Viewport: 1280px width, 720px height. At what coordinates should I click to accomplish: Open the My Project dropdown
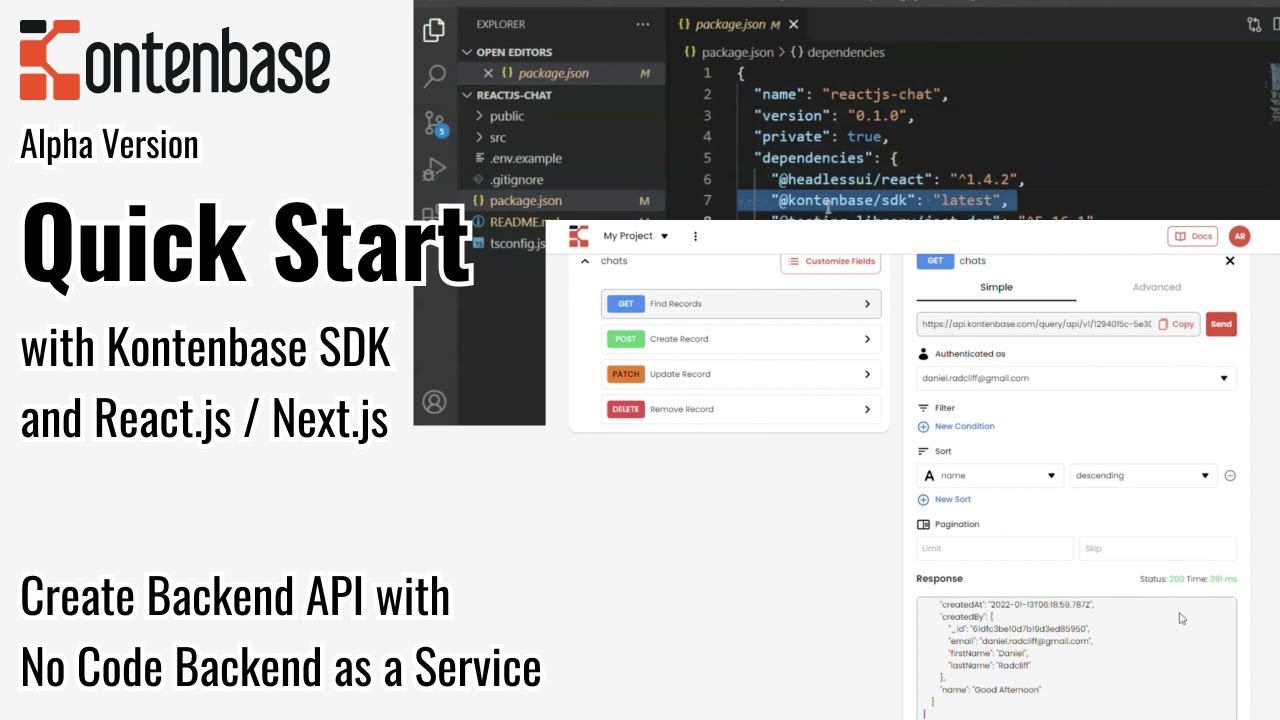636,236
